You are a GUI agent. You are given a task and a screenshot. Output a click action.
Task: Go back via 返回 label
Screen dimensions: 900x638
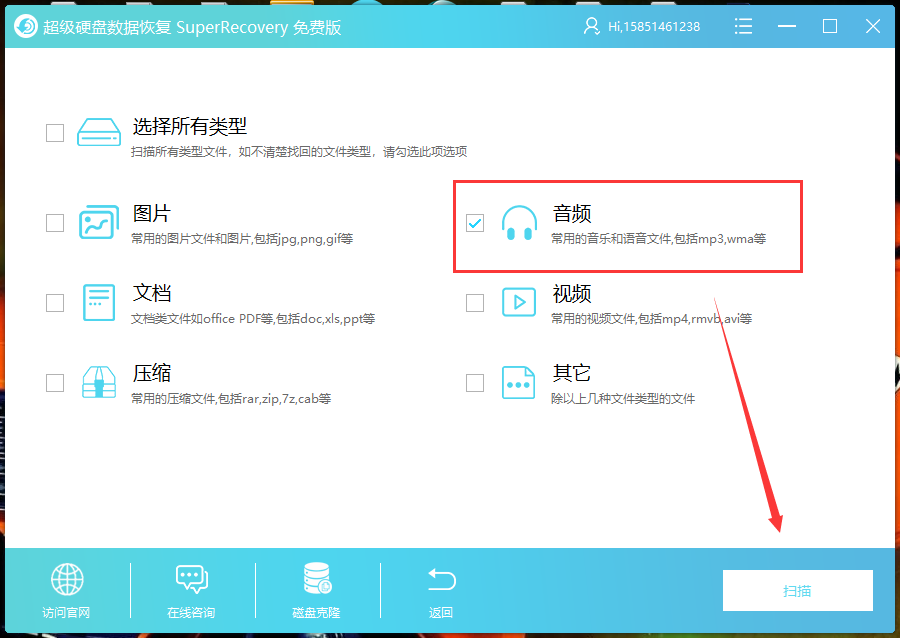(x=441, y=613)
